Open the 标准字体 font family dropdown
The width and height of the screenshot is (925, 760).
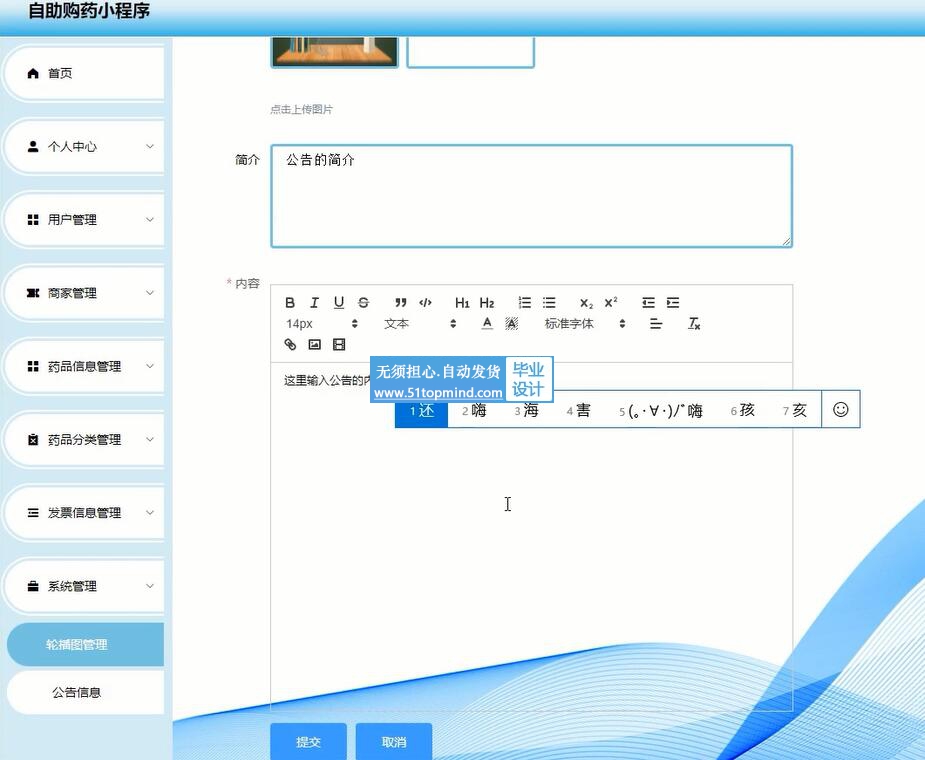point(585,324)
